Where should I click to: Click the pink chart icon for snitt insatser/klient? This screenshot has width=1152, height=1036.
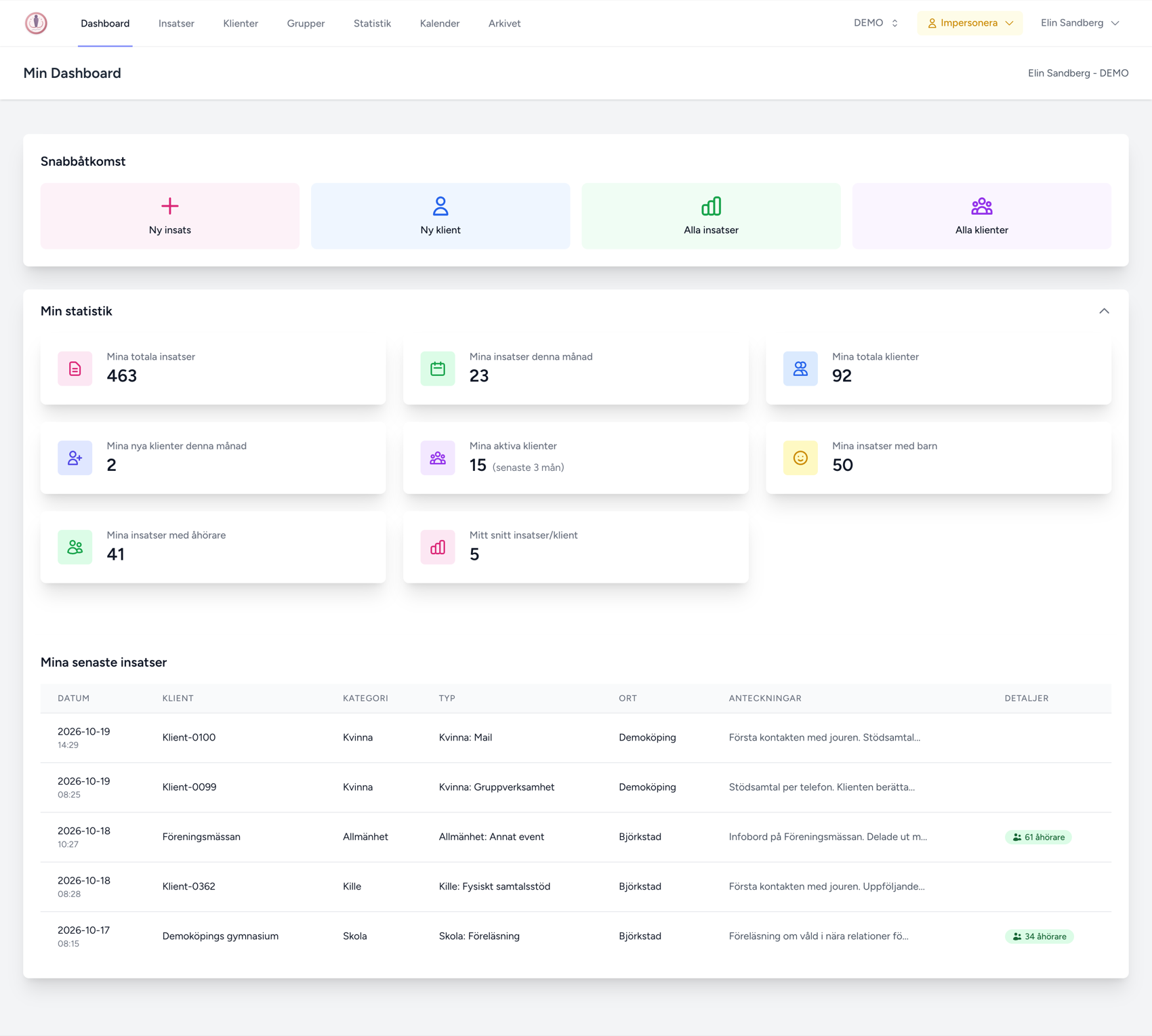438,547
